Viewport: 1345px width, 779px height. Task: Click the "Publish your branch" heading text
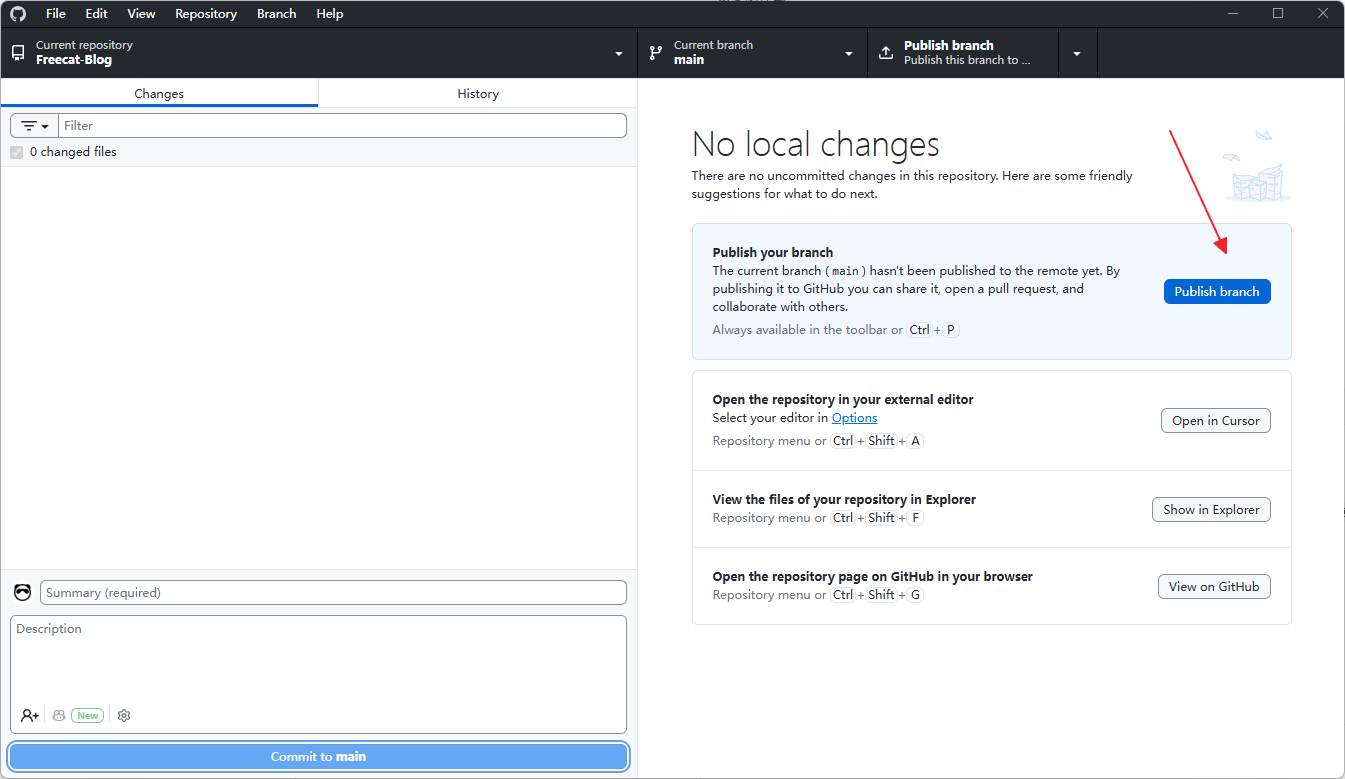(773, 253)
